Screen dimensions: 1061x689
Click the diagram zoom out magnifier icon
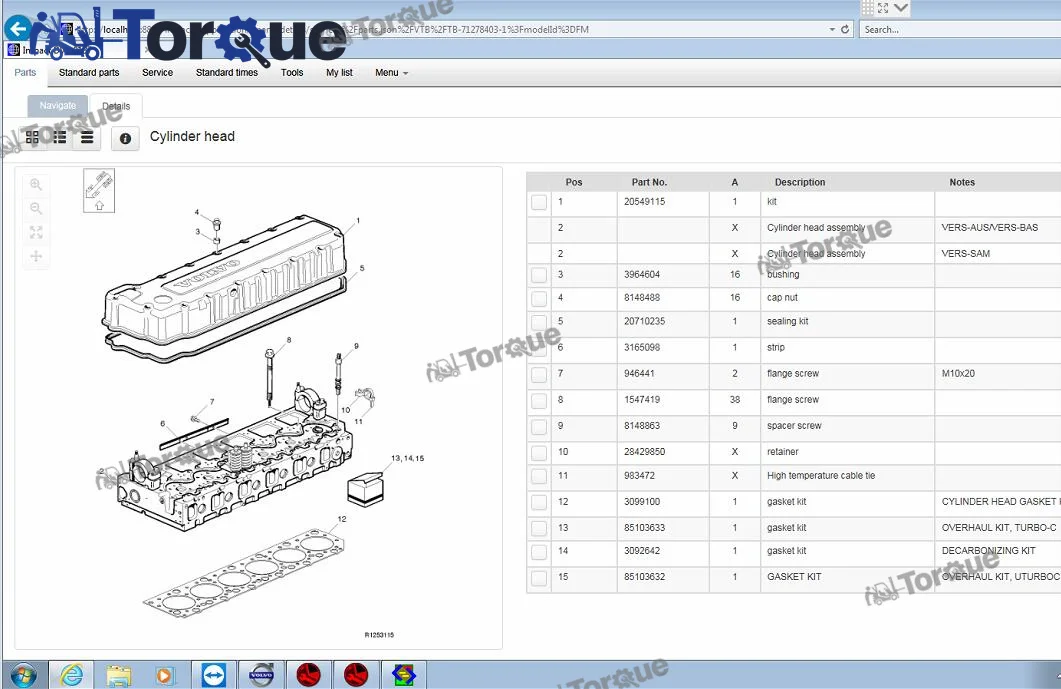click(x=36, y=208)
